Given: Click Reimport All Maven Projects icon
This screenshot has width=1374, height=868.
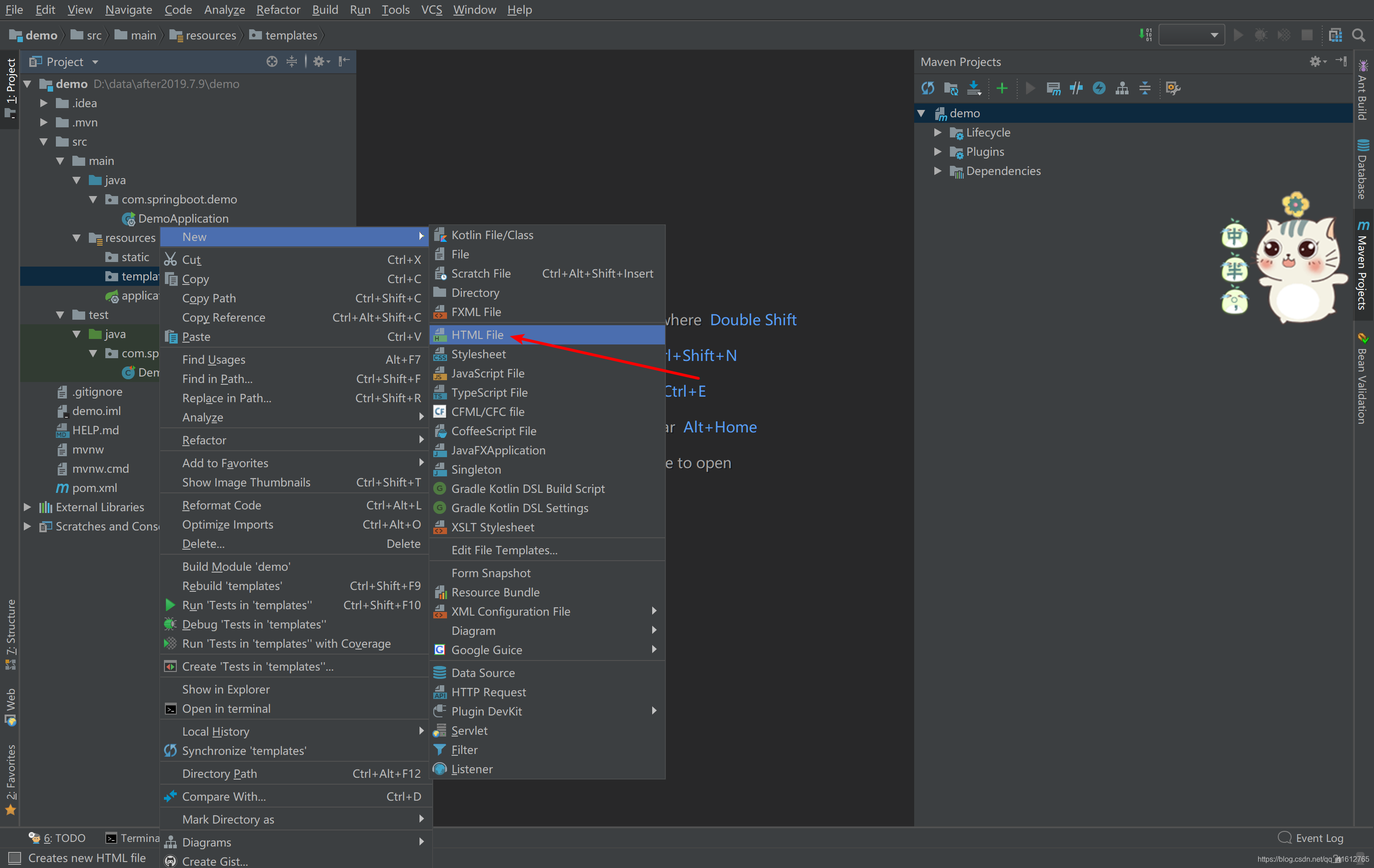Looking at the screenshot, I should pyautogui.click(x=927, y=88).
